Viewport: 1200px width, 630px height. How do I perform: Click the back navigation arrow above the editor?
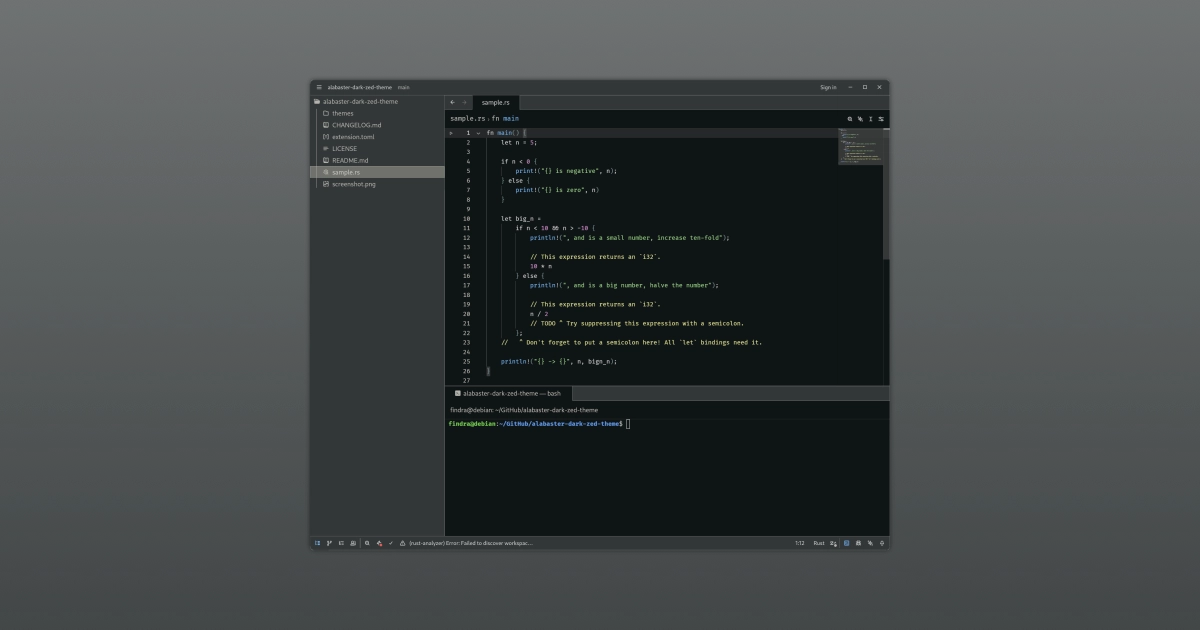tap(452, 102)
